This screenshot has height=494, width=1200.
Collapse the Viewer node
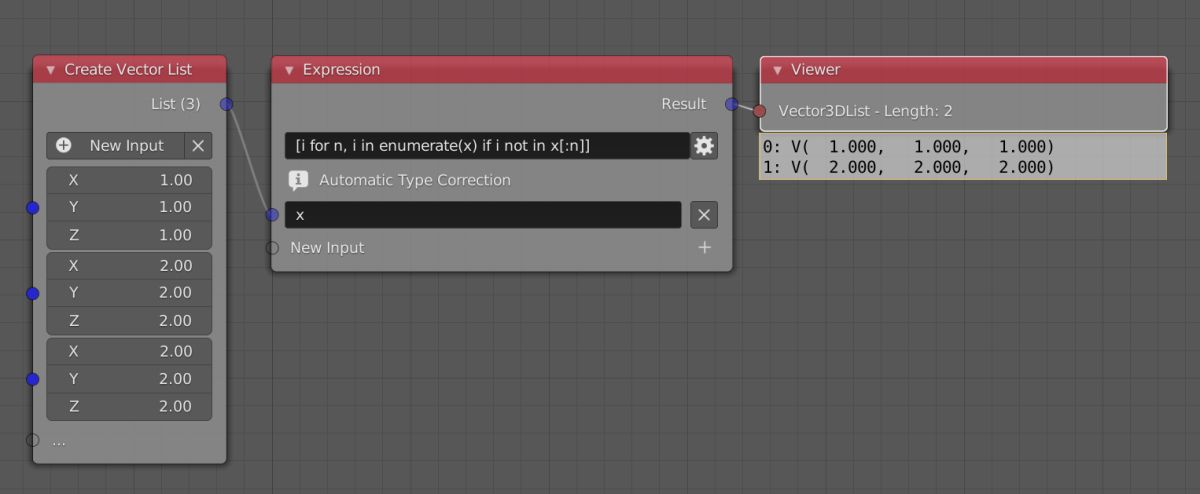coord(777,70)
